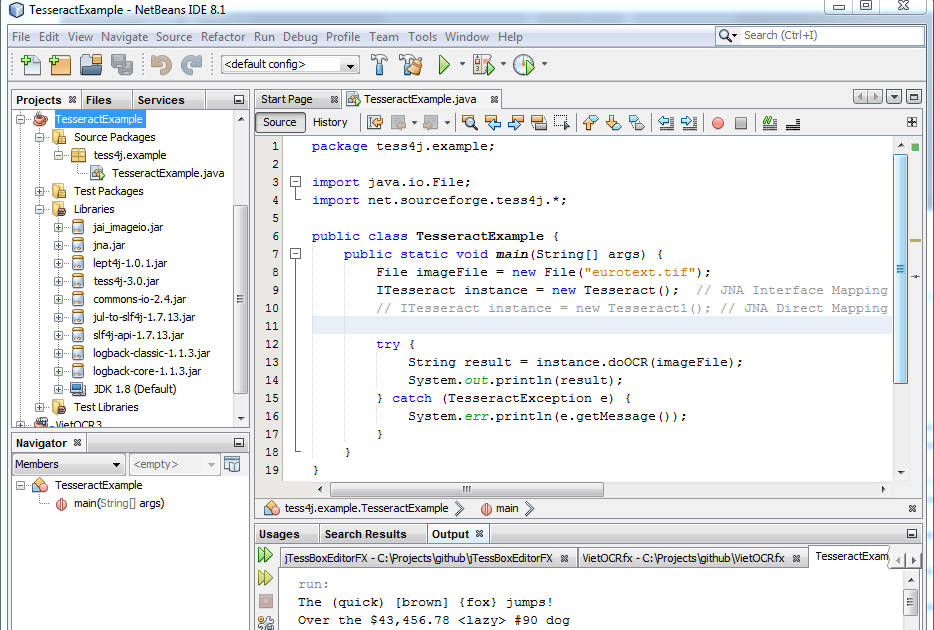Click the Stop Macro Recording icon

741,123
